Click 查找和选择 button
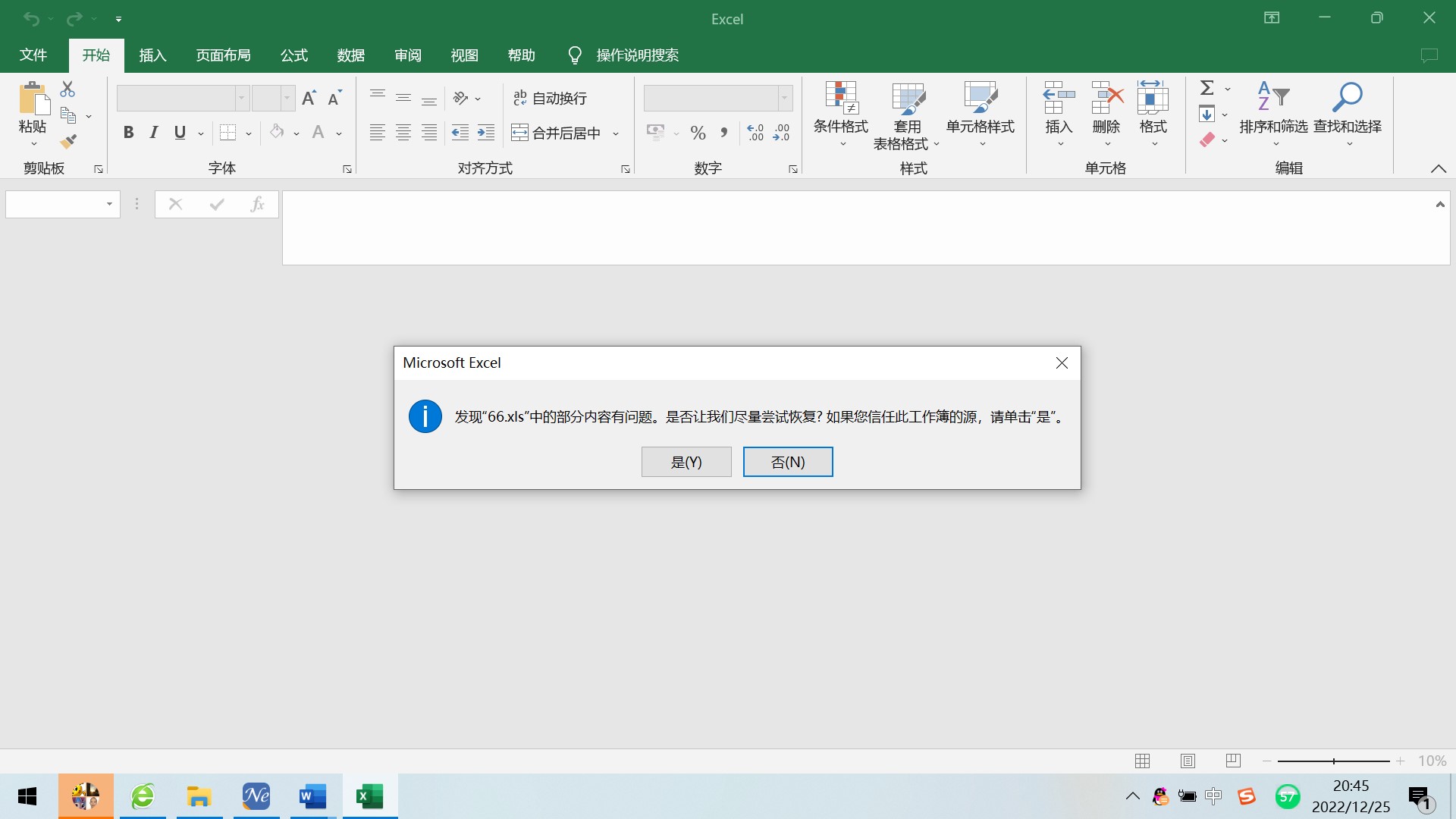The image size is (1456, 819). coord(1348,115)
